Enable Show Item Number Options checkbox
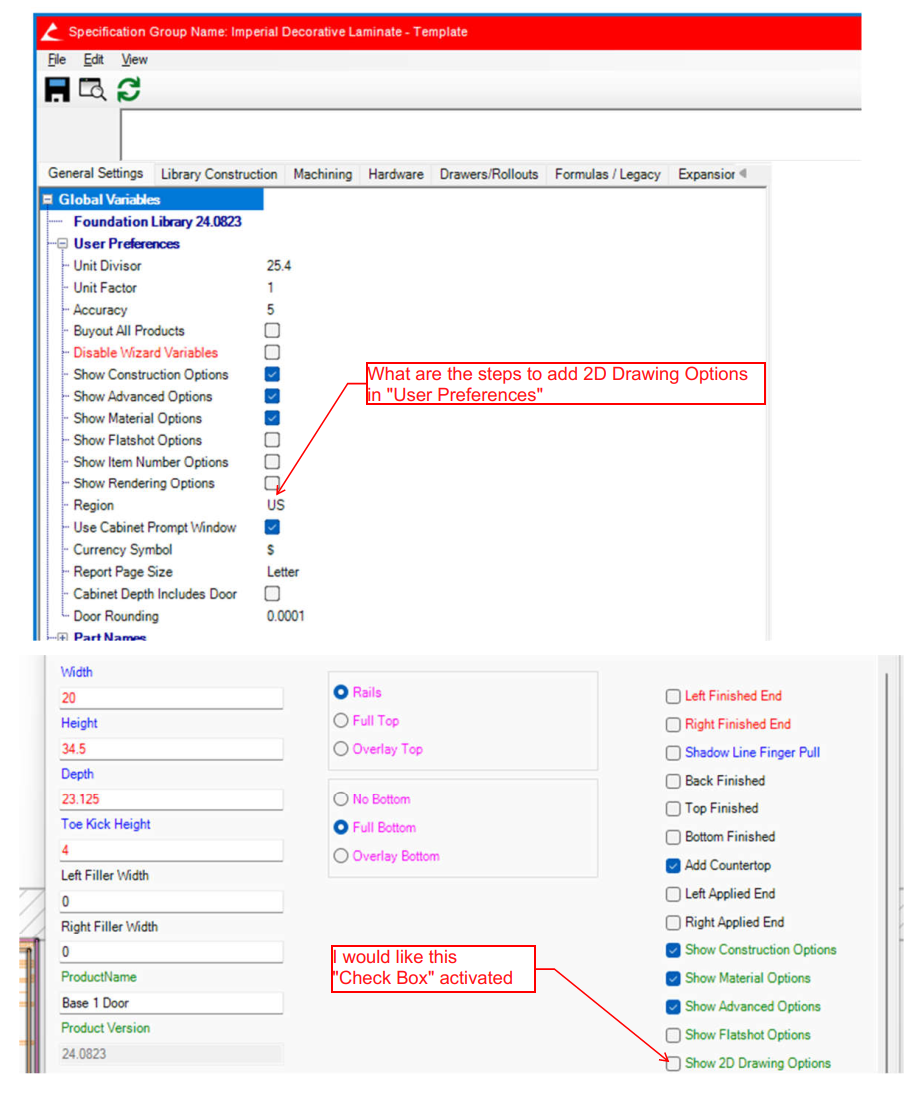 click(x=272, y=462)
